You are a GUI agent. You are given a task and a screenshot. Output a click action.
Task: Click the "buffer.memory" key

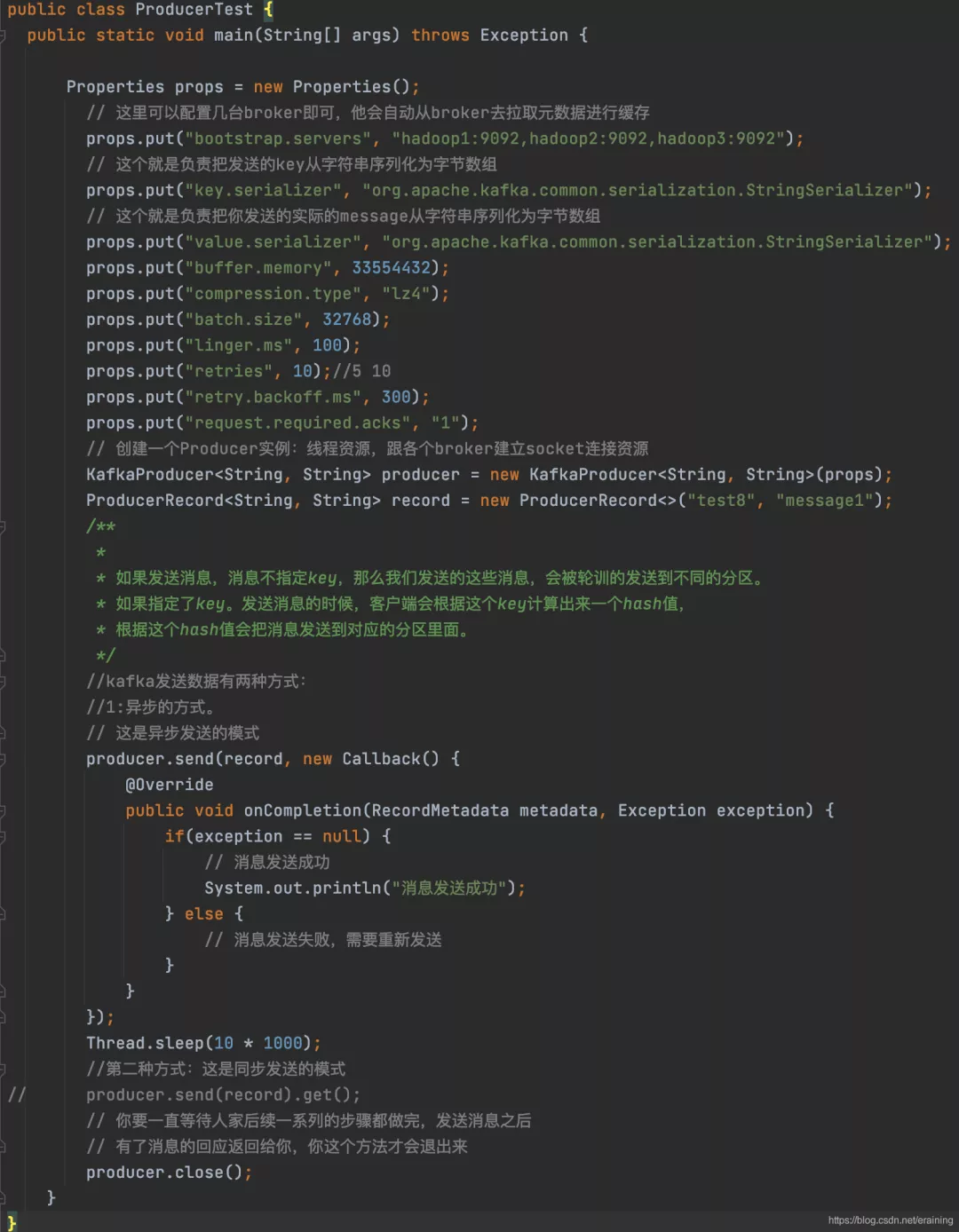[258, 267]
